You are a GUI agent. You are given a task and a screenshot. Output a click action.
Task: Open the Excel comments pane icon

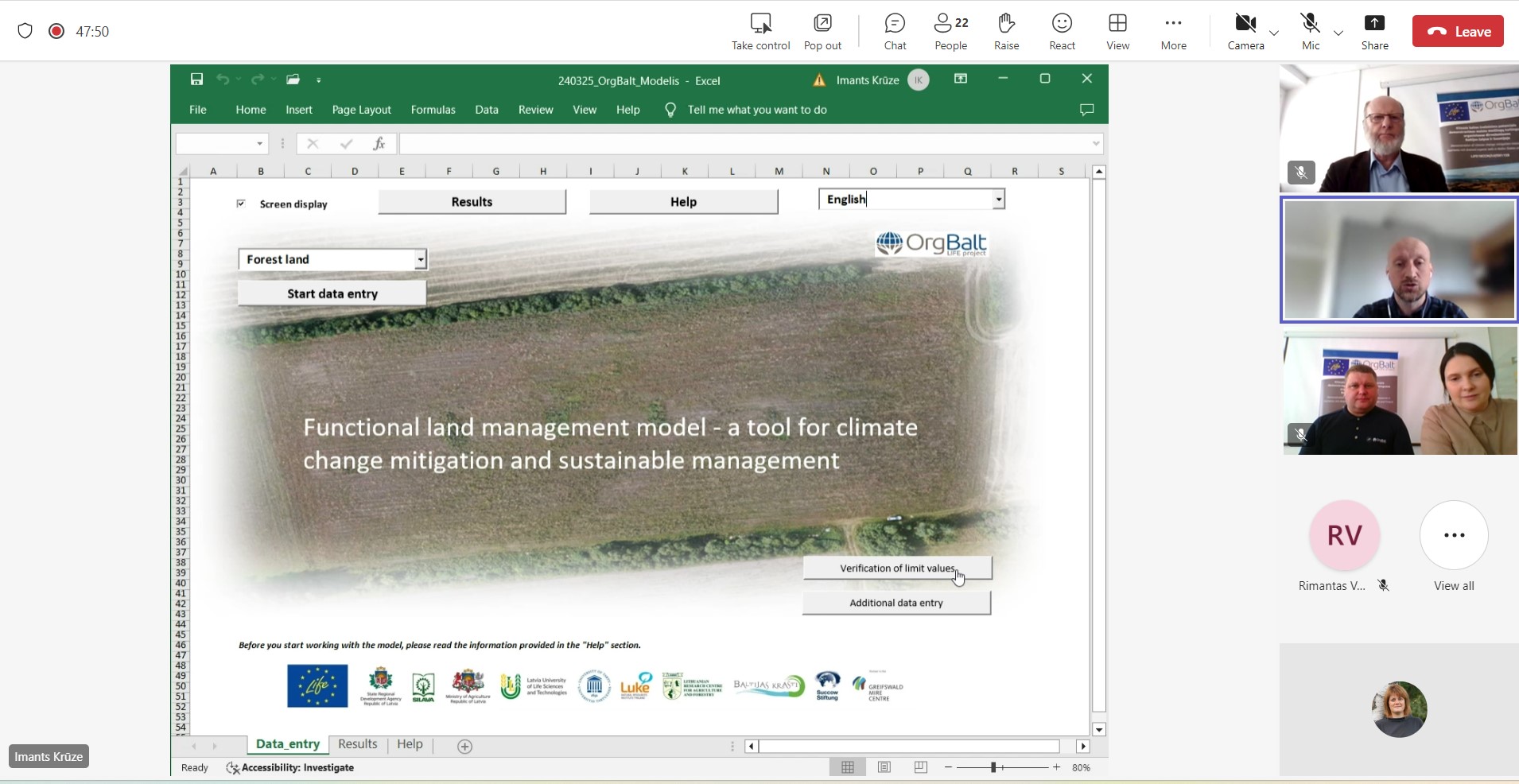[1087, 110]
